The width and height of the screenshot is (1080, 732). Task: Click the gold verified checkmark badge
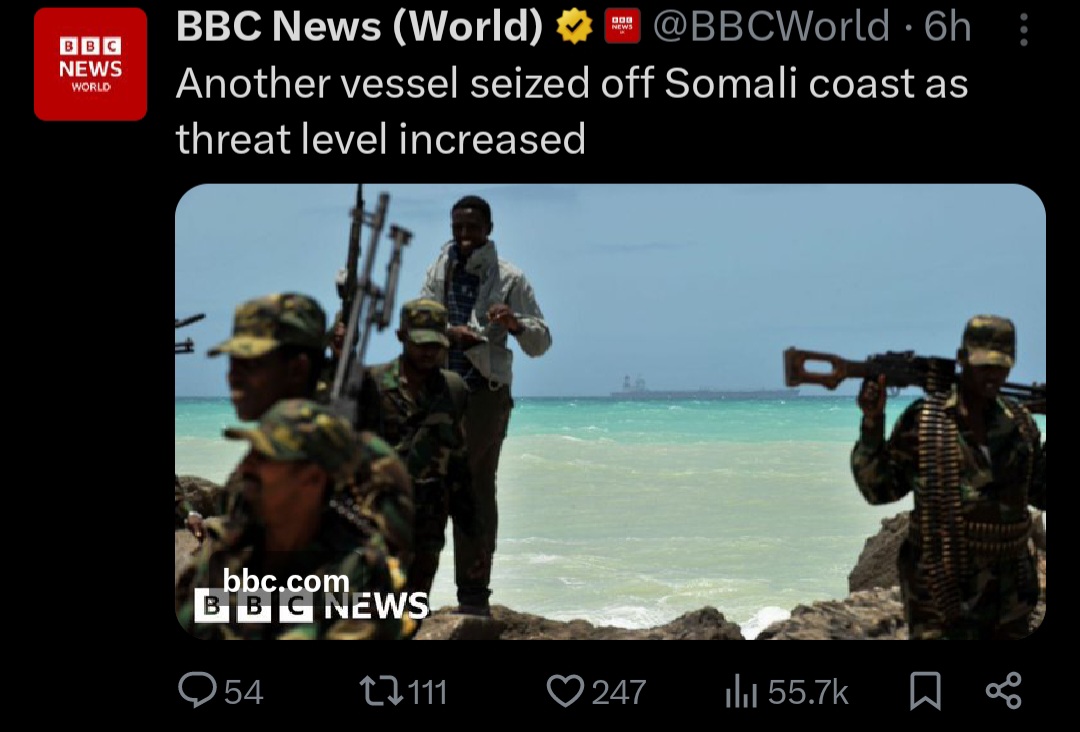click(x=574, y=27)
